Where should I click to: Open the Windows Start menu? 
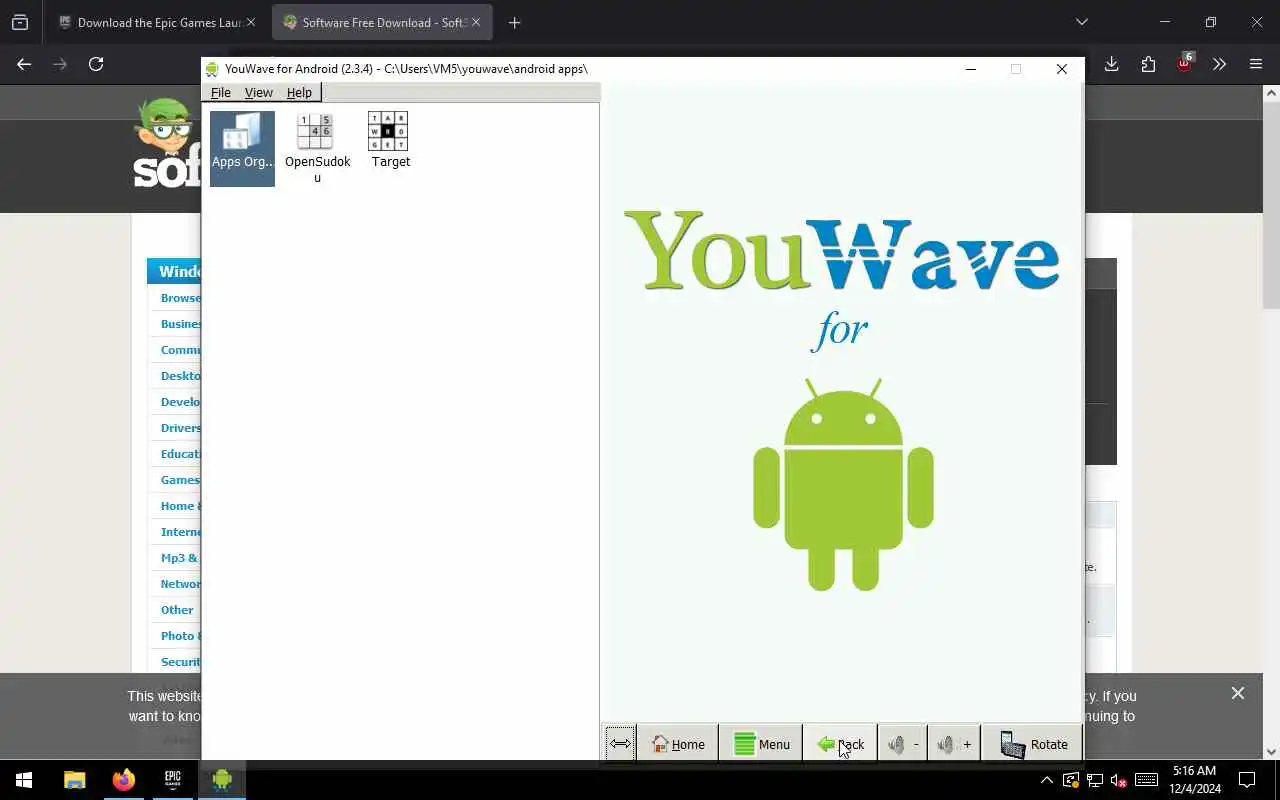click(x=24, y=780)
